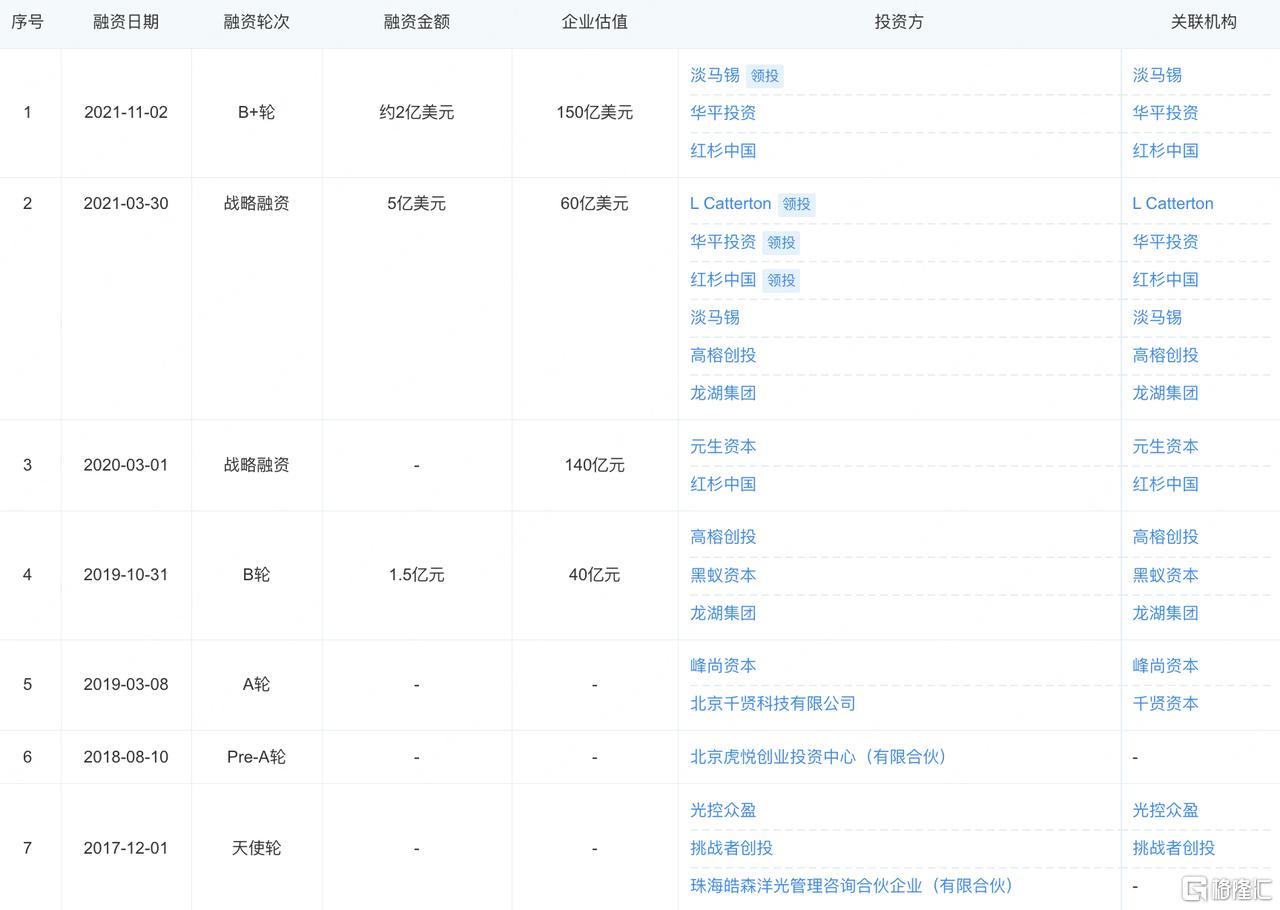Viewport: 1280px width, 910px height.
Task: Click 华平投资 under 关联机构 in 2021-03-30 row
Action: pos(1165,242)
